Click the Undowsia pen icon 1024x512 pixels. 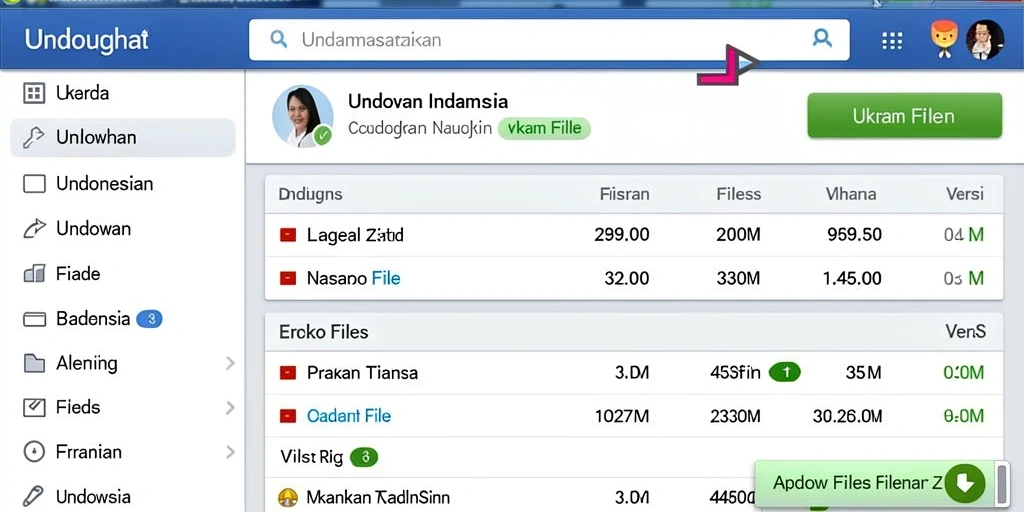click(x=33, y=496)
